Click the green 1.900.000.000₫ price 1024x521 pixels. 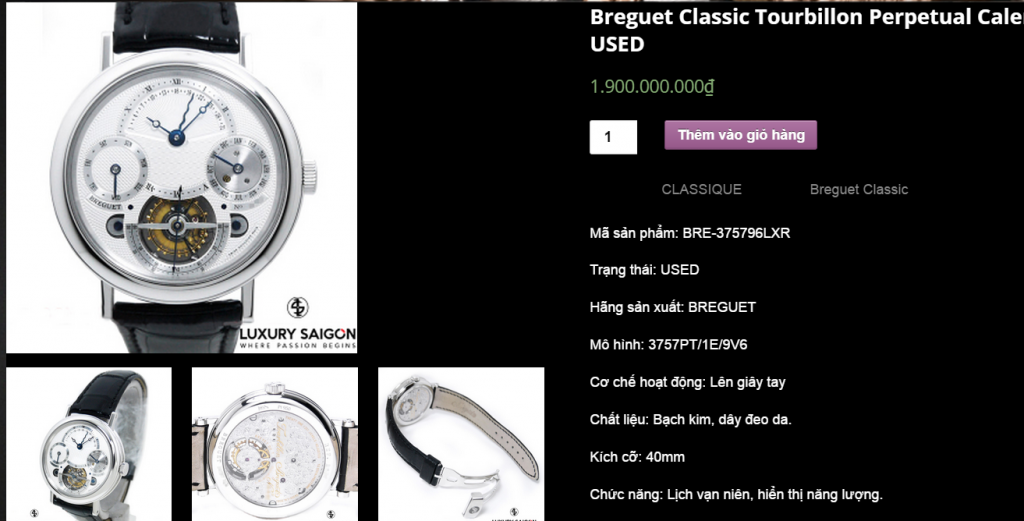[x=652, y=86]
